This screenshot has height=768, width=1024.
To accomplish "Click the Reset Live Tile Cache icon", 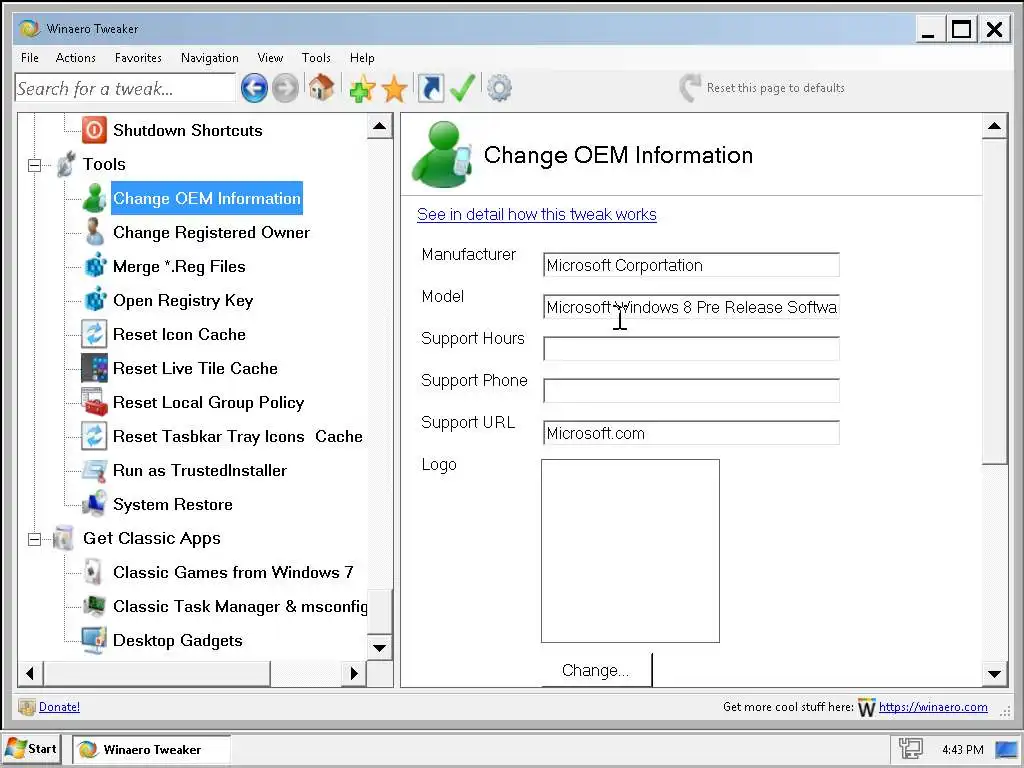I will tap(94, 368).
